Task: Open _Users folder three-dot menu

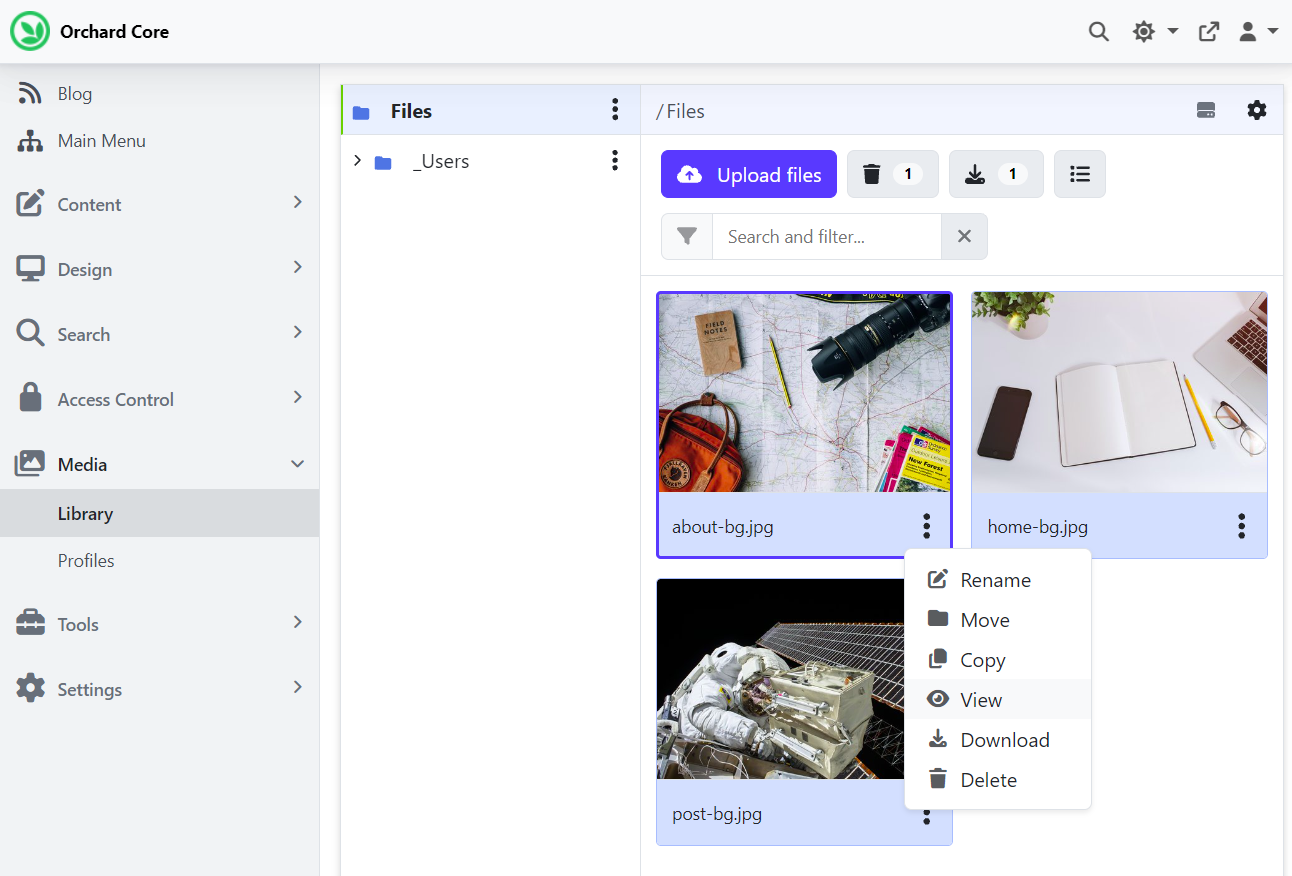Action: click(x=615, y=160)
